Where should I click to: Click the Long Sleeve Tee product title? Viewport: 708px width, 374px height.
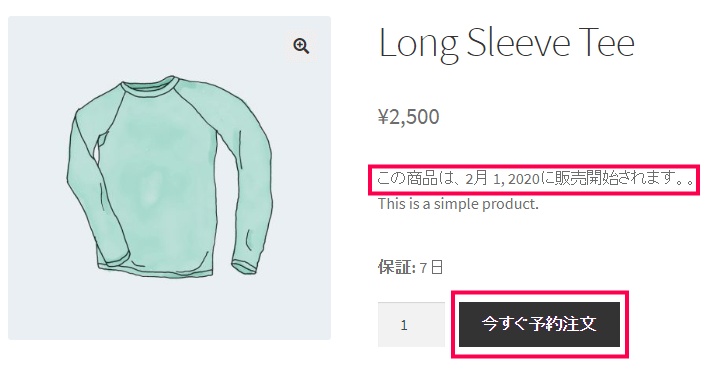tap(507, 43)
